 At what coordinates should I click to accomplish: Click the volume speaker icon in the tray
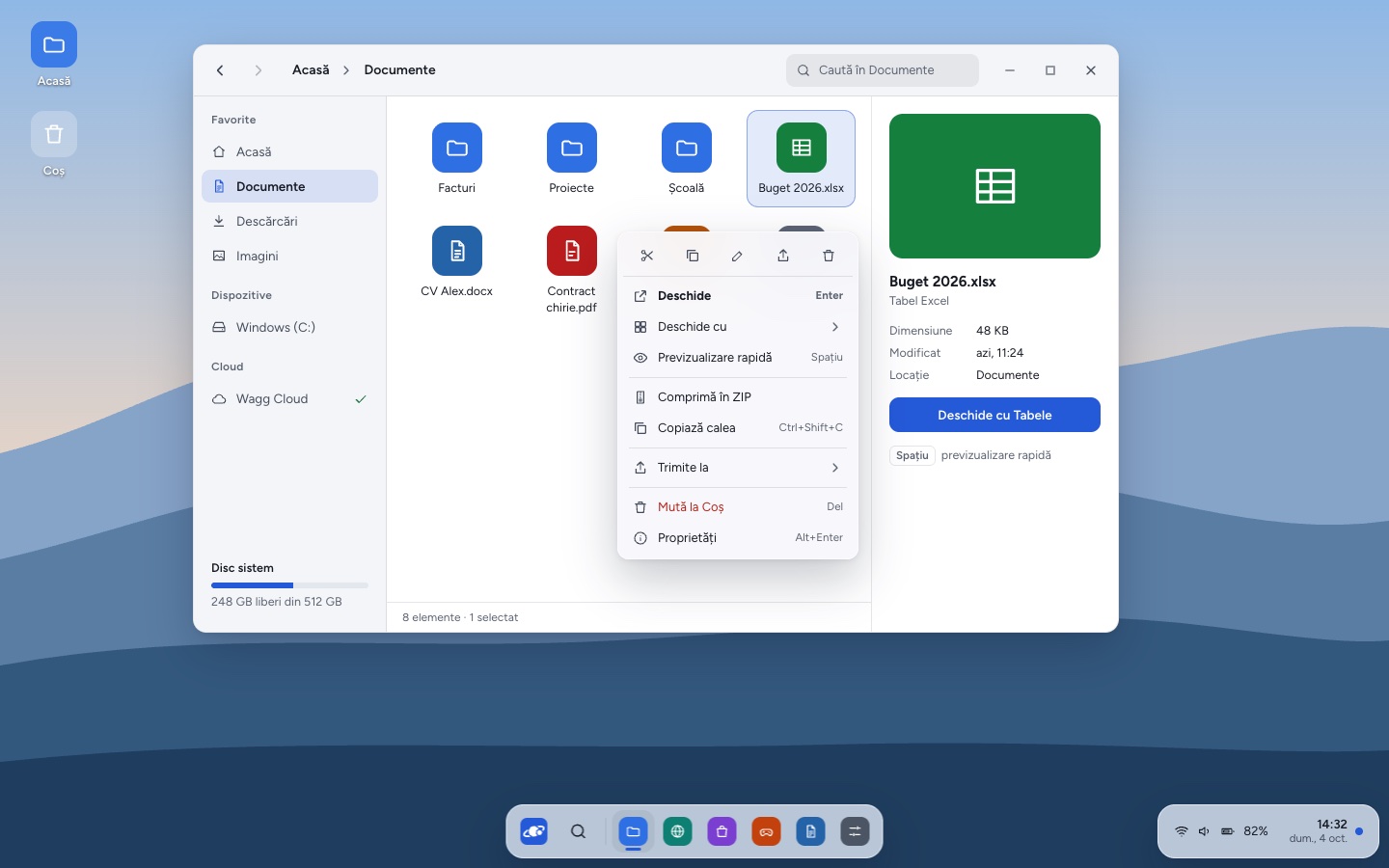pos(1204,831)
